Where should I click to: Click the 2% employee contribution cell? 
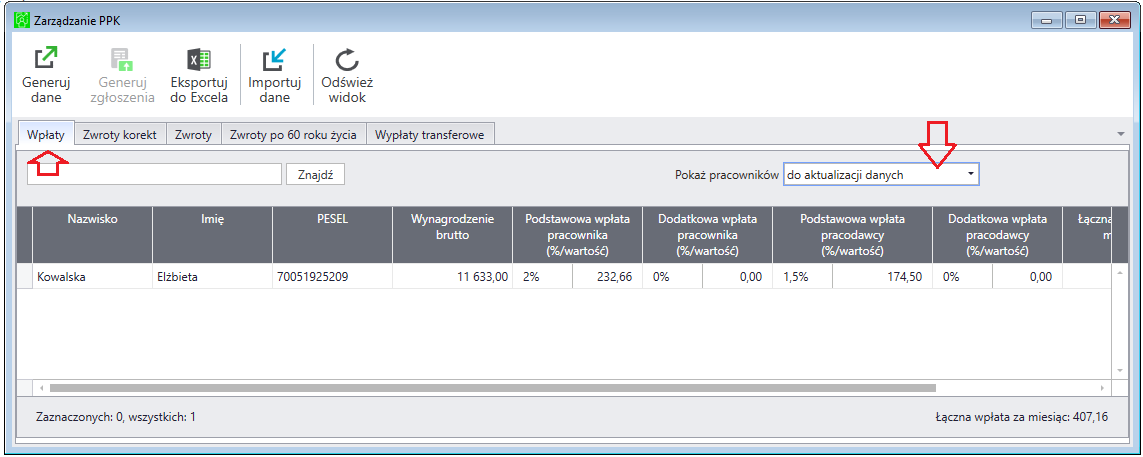click(x=542, y=276)
